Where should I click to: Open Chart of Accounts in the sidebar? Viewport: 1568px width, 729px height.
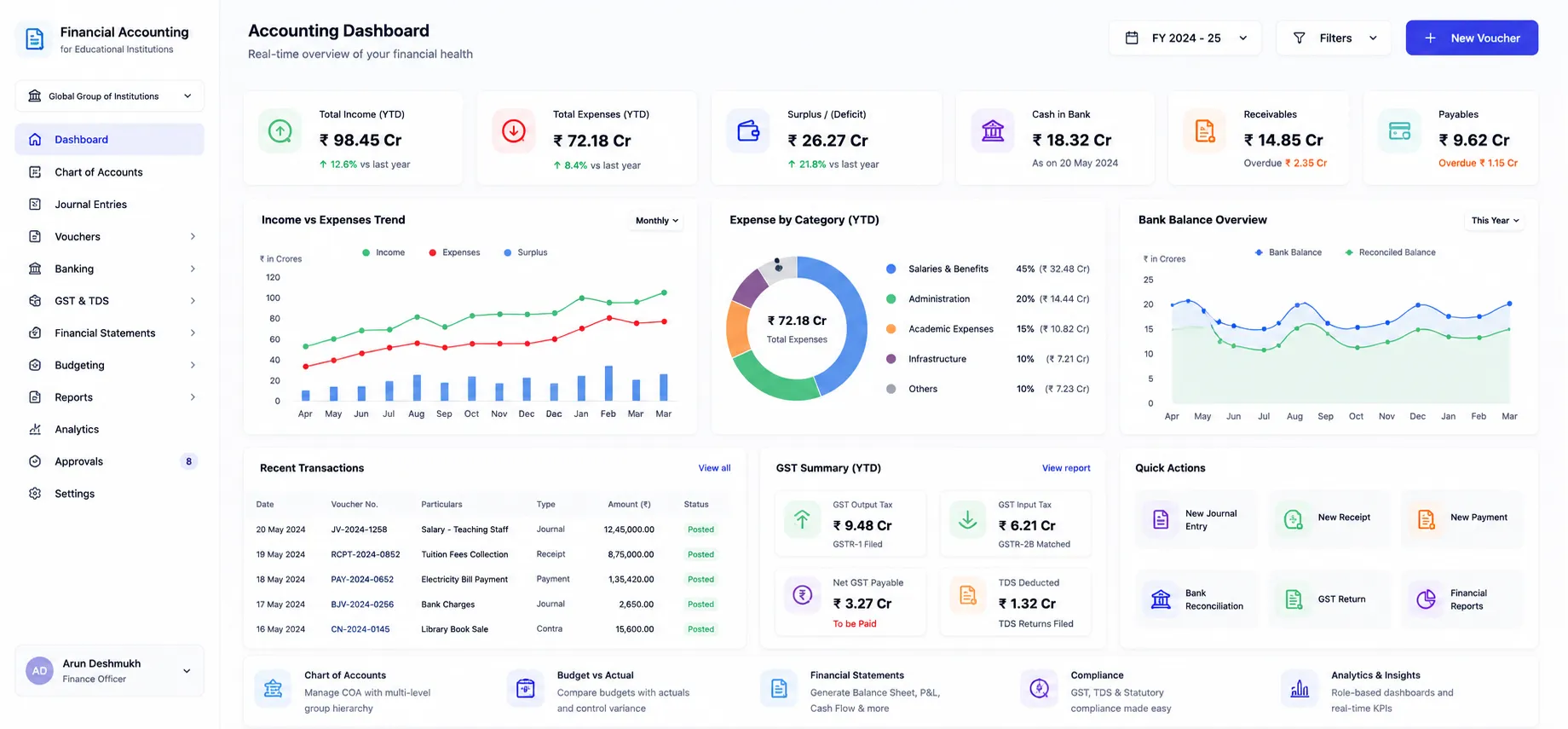tap(109, 172)
